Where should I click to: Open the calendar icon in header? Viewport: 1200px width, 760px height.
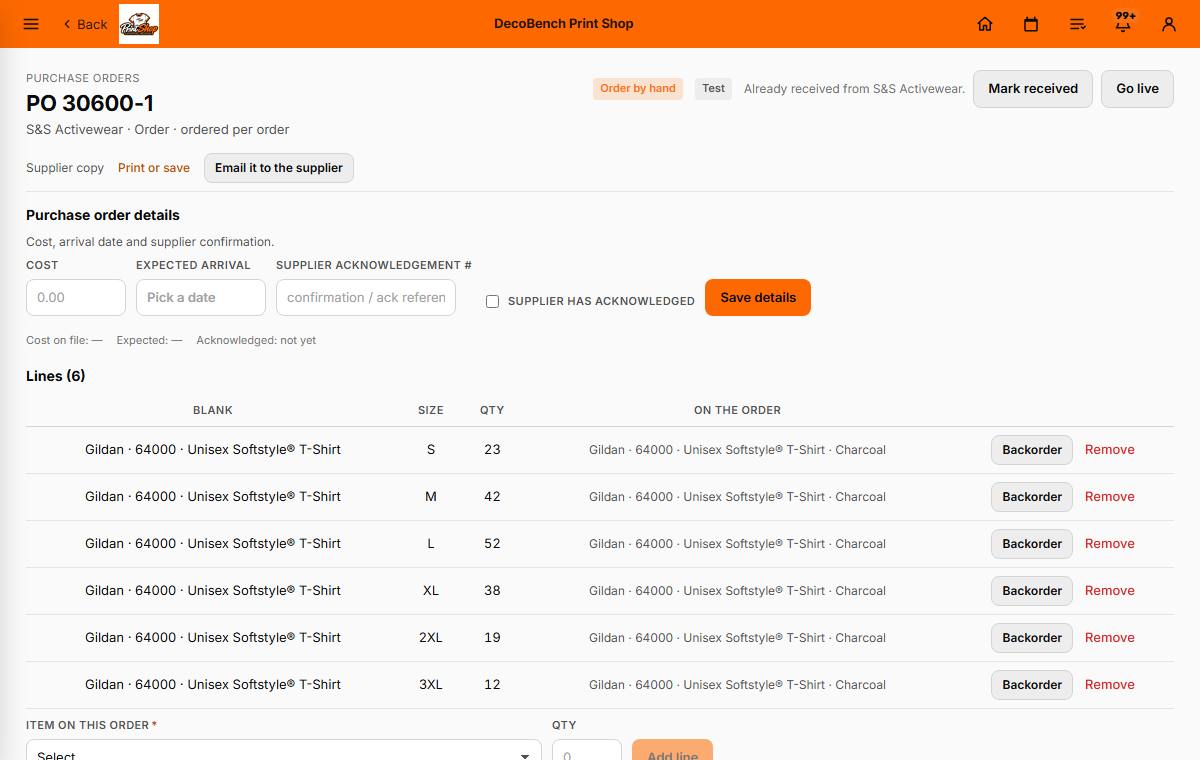tap(1031, 24)
